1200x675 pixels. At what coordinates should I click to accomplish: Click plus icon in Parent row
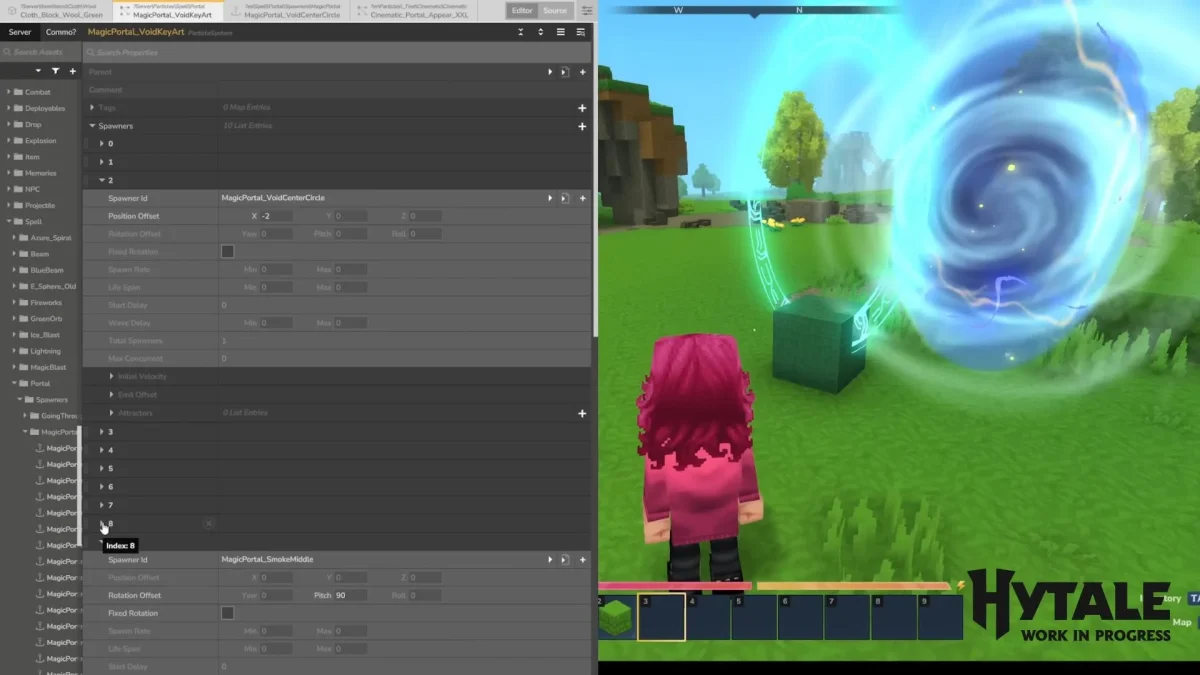[x=582, y=72]
